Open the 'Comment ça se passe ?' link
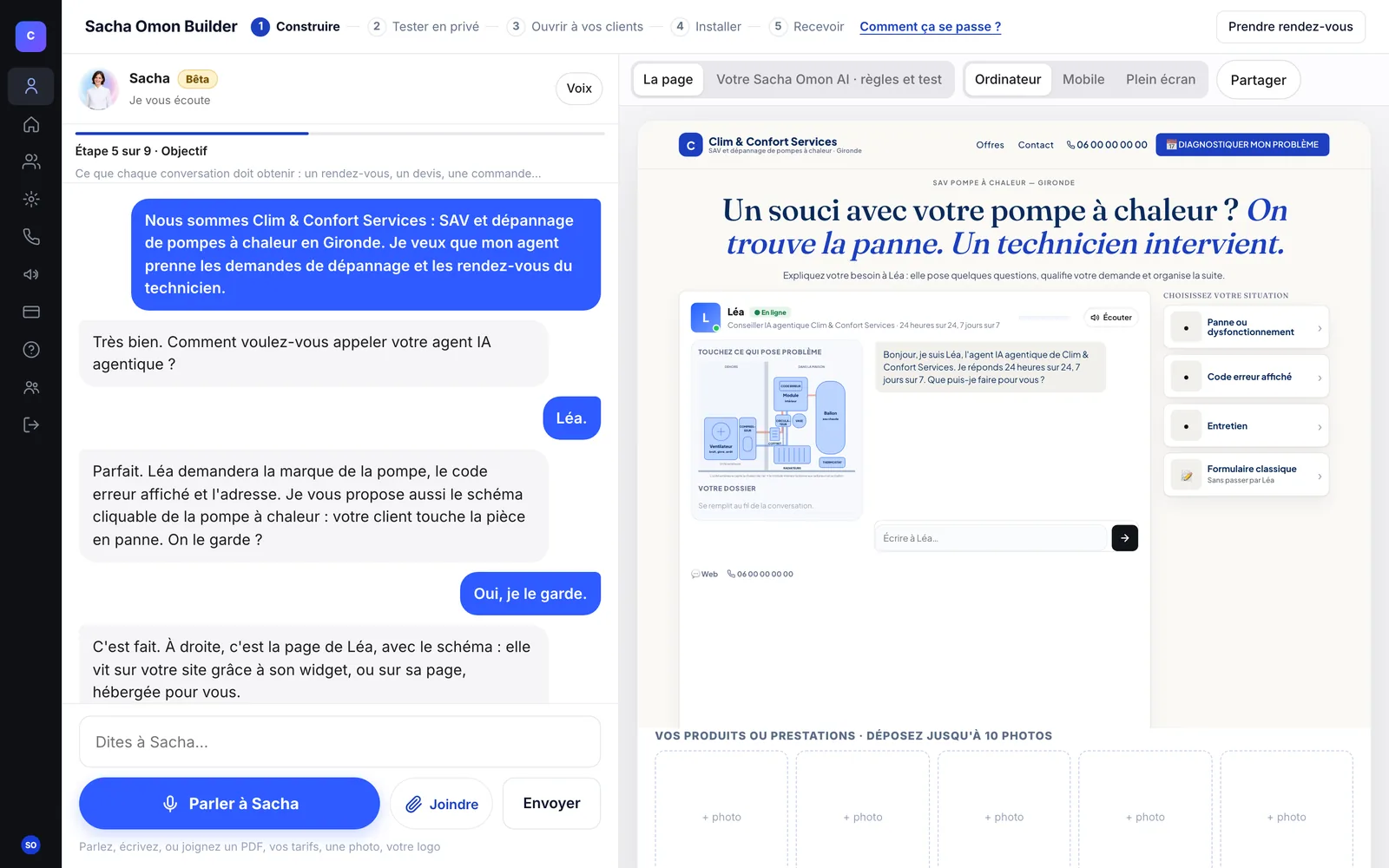Screen dimensions: 1389x868 click(x=930, y=27)
